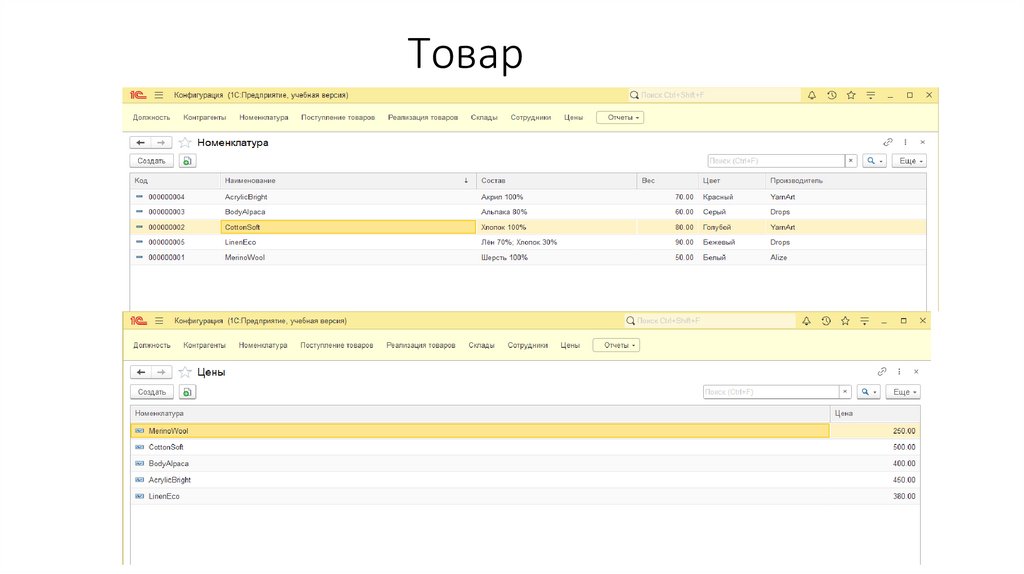Image resolution: width=1024 pixels, height=574 pixels.
Task: Go forward arrow in Цены form
Action: pos(161,372)
